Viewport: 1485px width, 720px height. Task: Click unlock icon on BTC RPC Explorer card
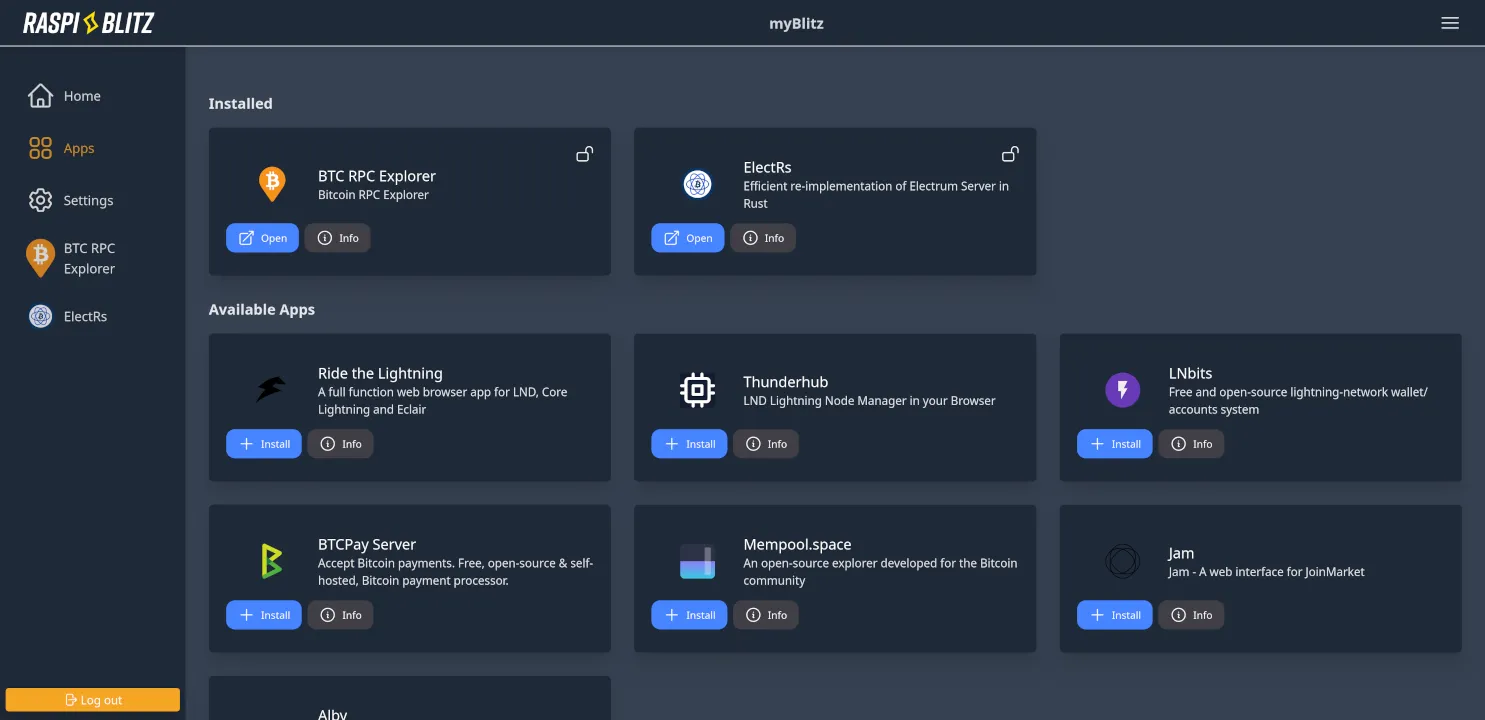point(585,154)
